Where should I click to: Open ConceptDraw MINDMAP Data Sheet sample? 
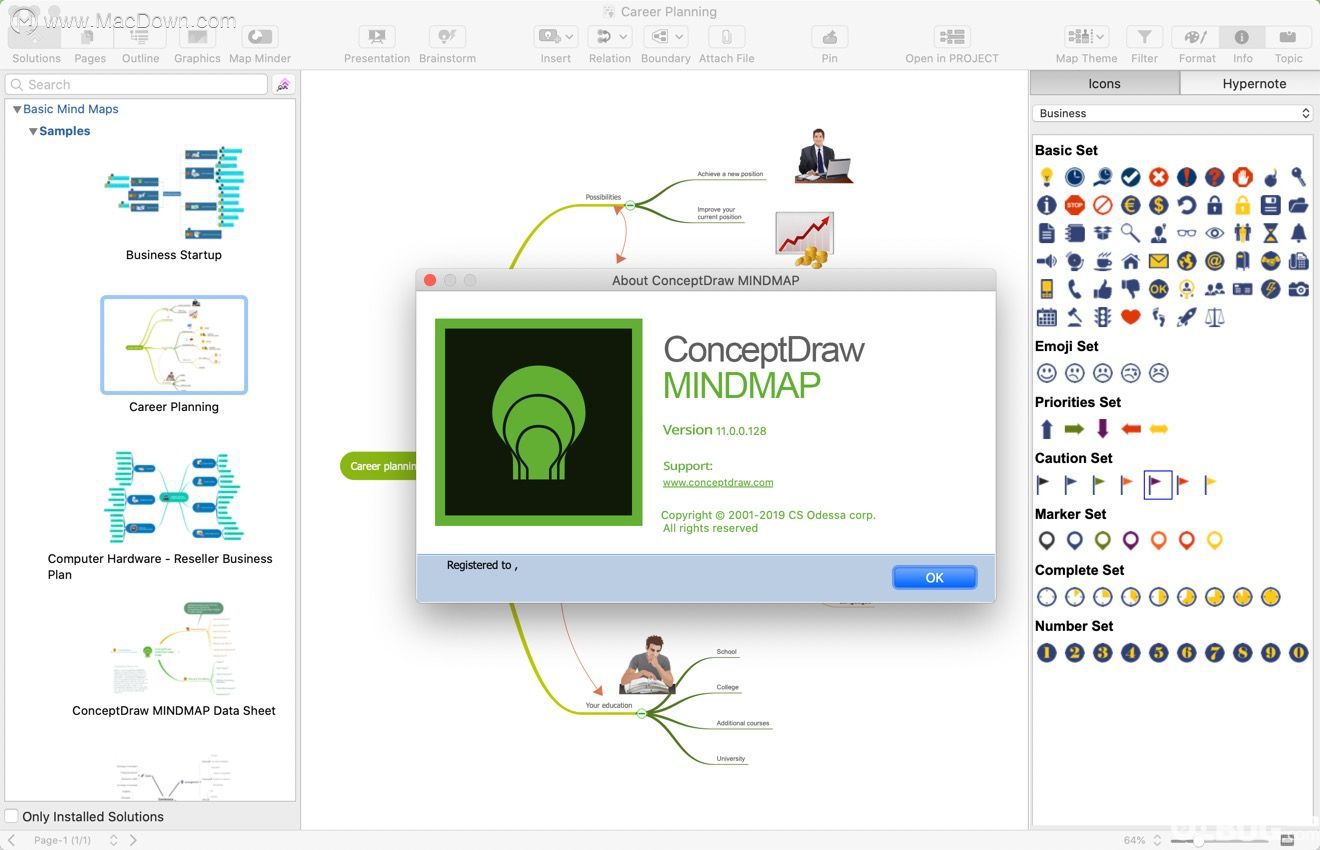coord(174,649)
